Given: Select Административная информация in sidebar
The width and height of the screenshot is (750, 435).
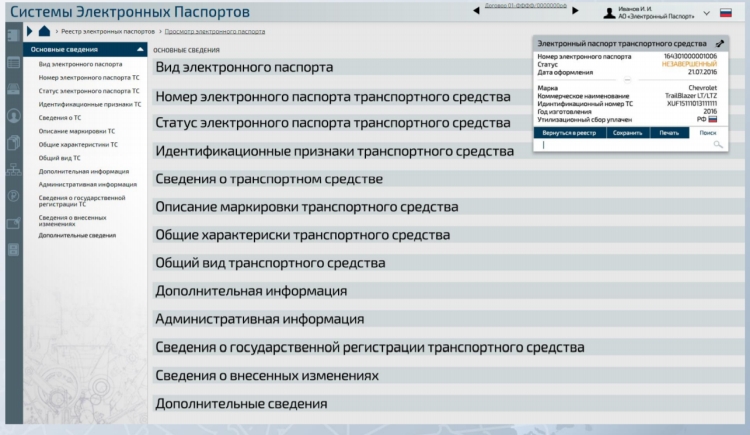Looking at the screenshot, I should point(88,185).
